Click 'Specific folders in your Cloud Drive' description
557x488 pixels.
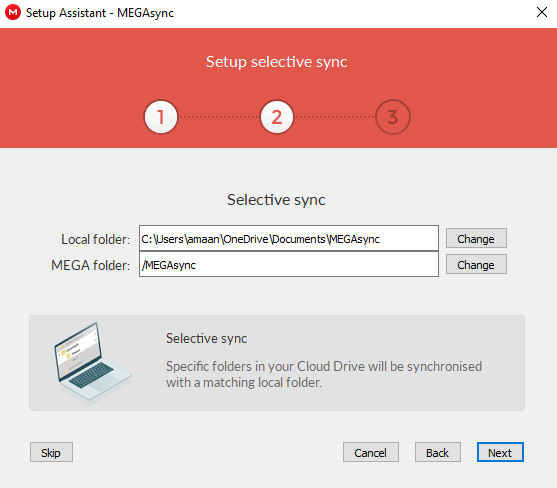(324, 374)
